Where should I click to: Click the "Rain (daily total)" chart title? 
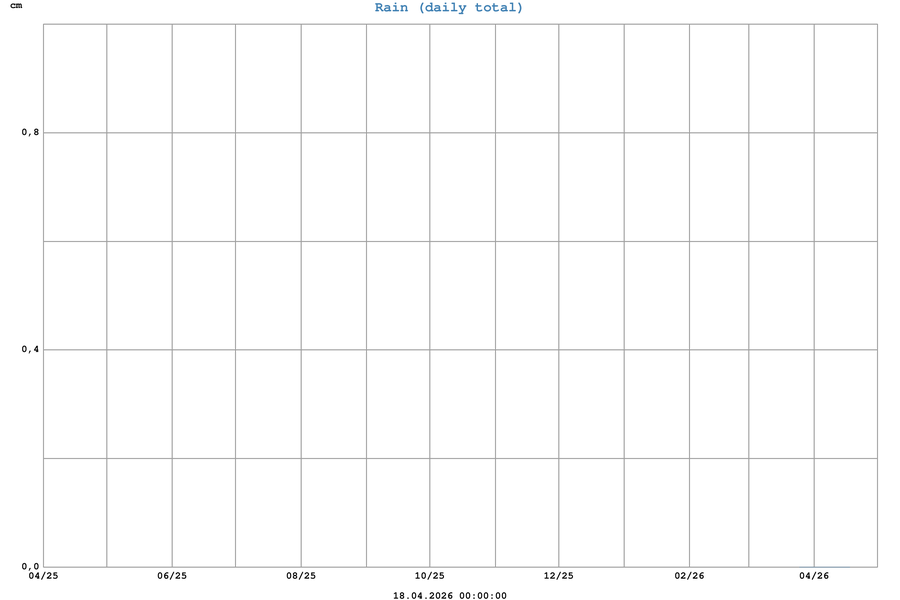[449, 8]
